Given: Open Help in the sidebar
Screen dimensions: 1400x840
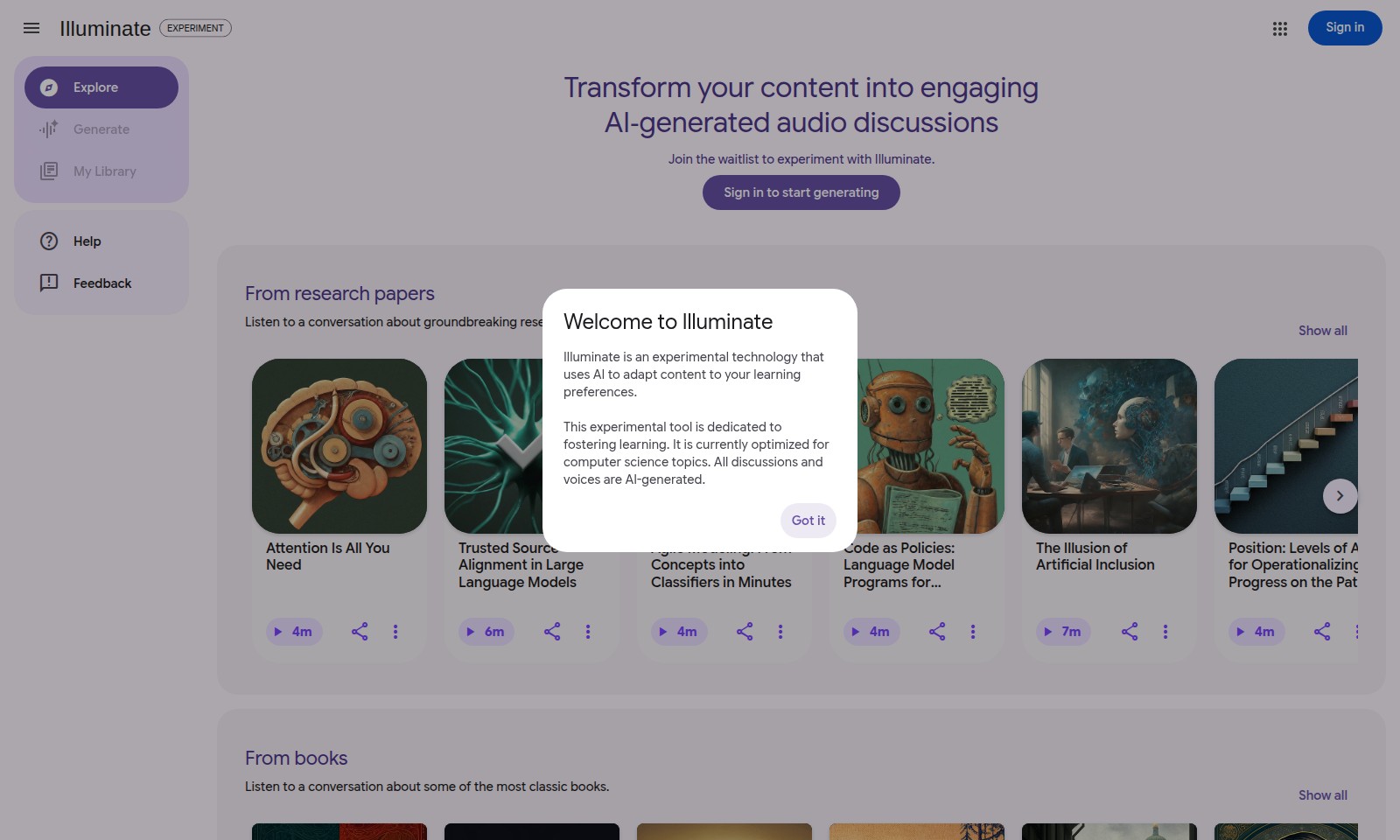Looking at the screenshot, I should (101, 241).
